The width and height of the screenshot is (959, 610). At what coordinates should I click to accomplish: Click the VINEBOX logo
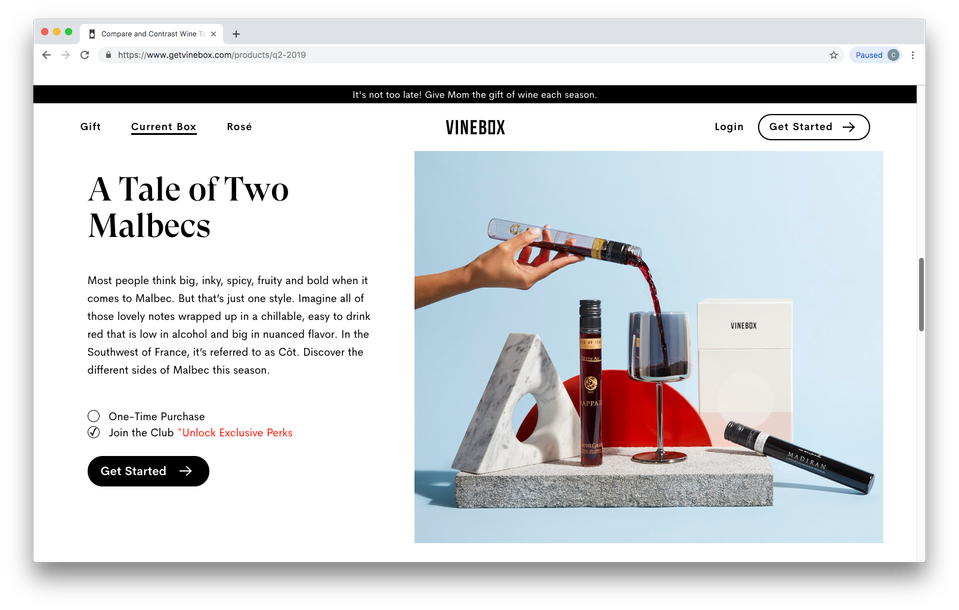pos(475,127)
